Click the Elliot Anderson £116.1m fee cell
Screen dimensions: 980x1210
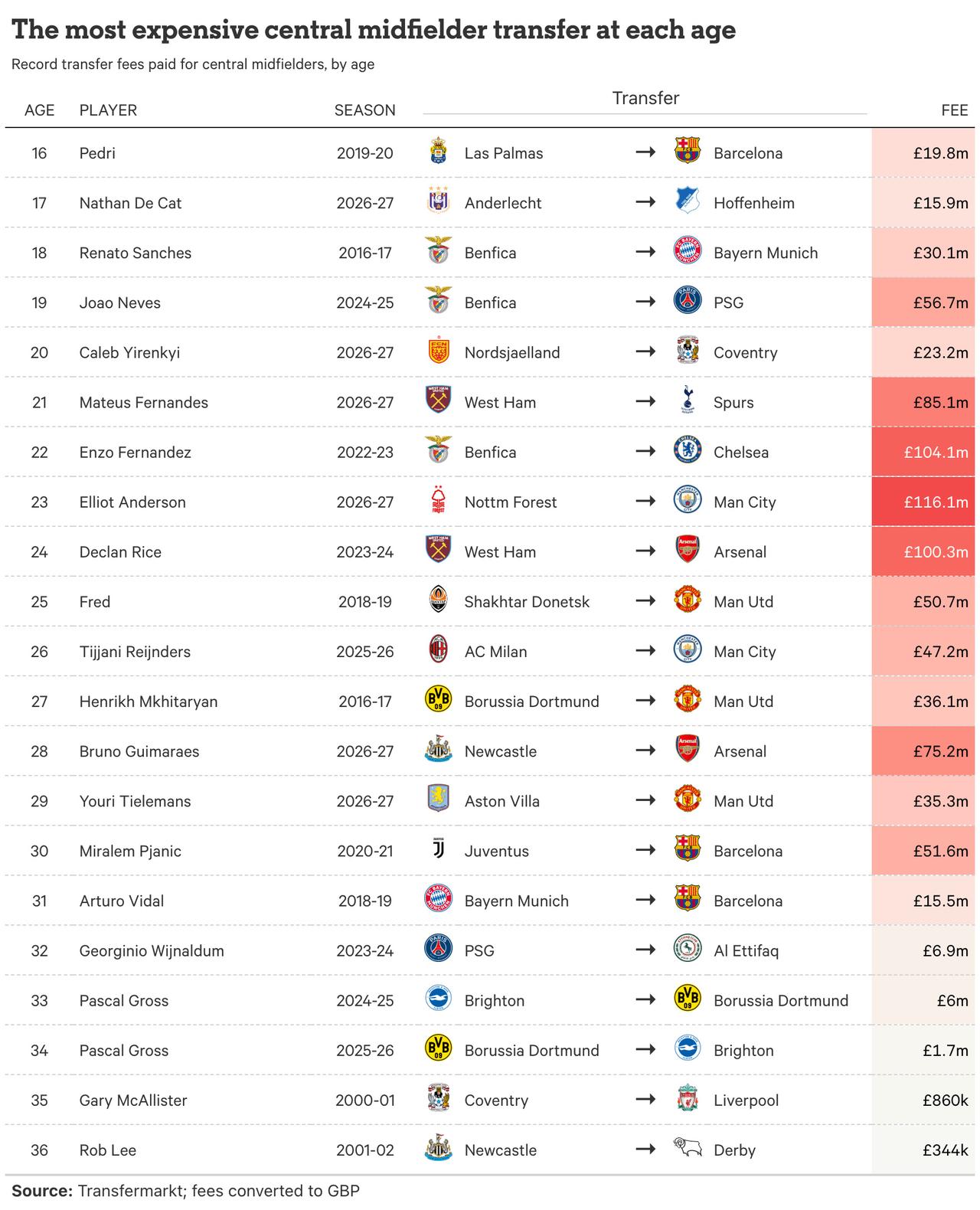pyautogui.click(x=923, y=502)
